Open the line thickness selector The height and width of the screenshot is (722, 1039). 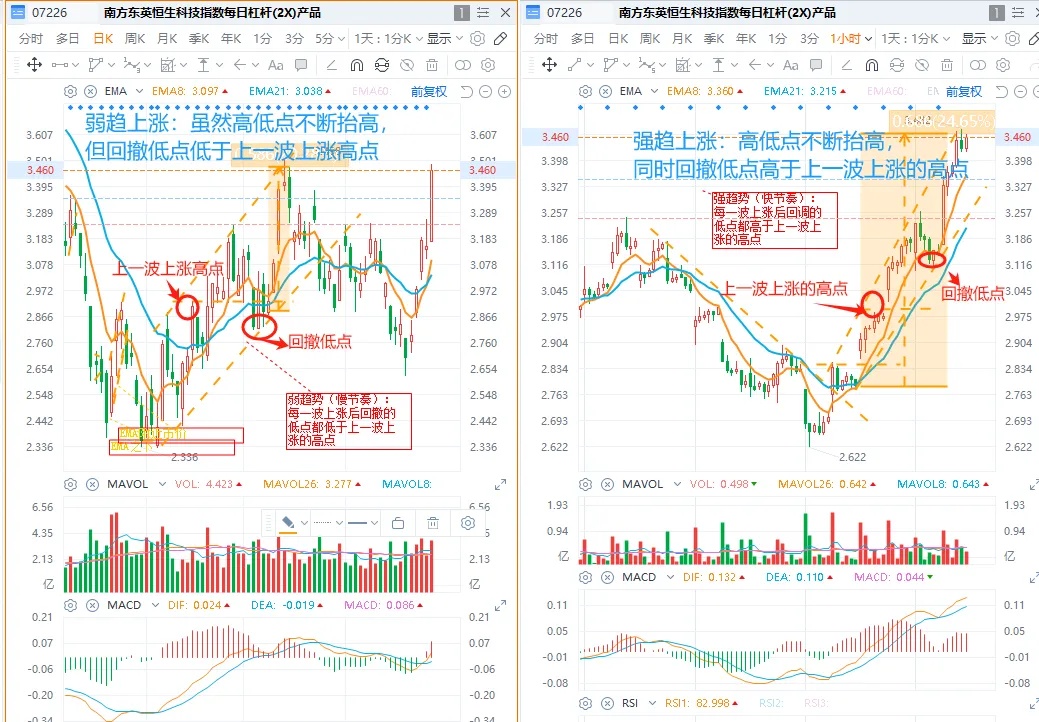click(362, 523)
